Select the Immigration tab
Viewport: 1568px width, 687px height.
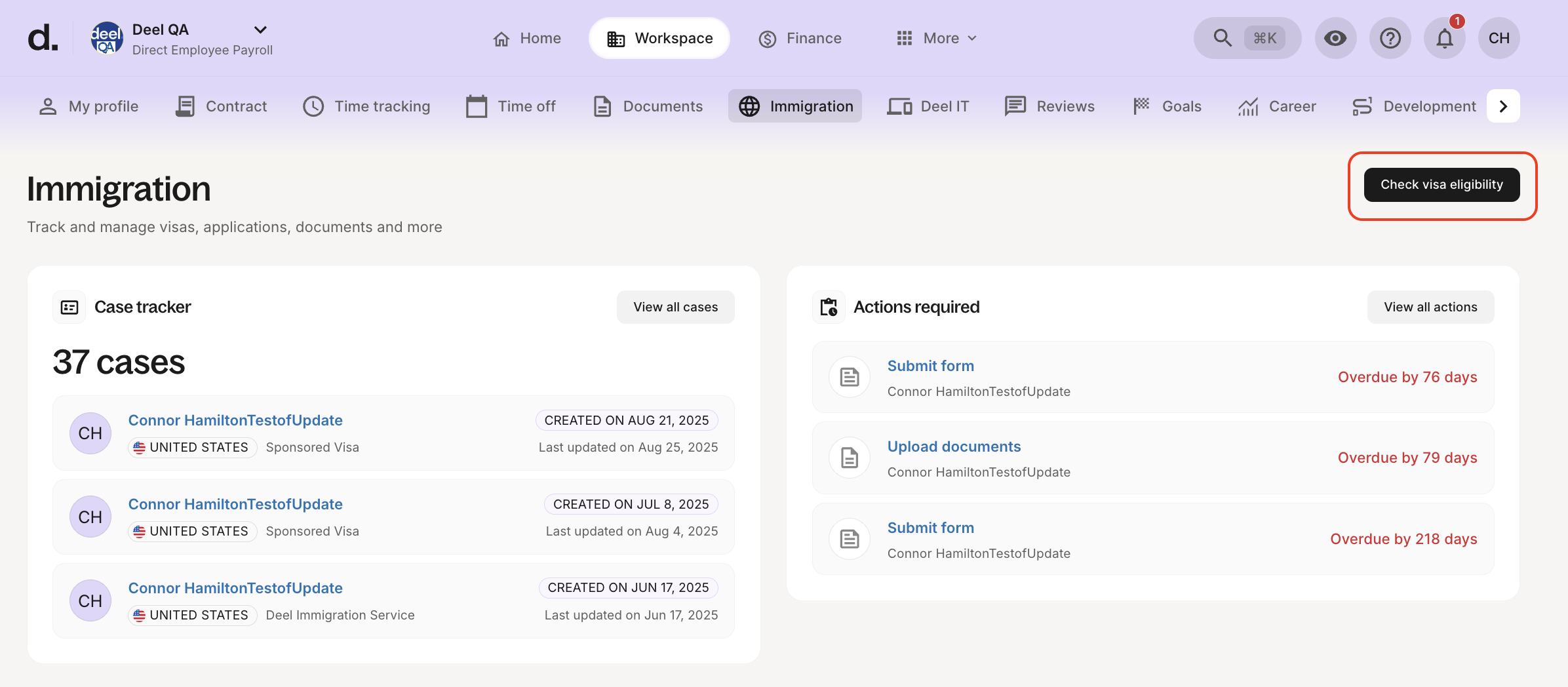794,106
